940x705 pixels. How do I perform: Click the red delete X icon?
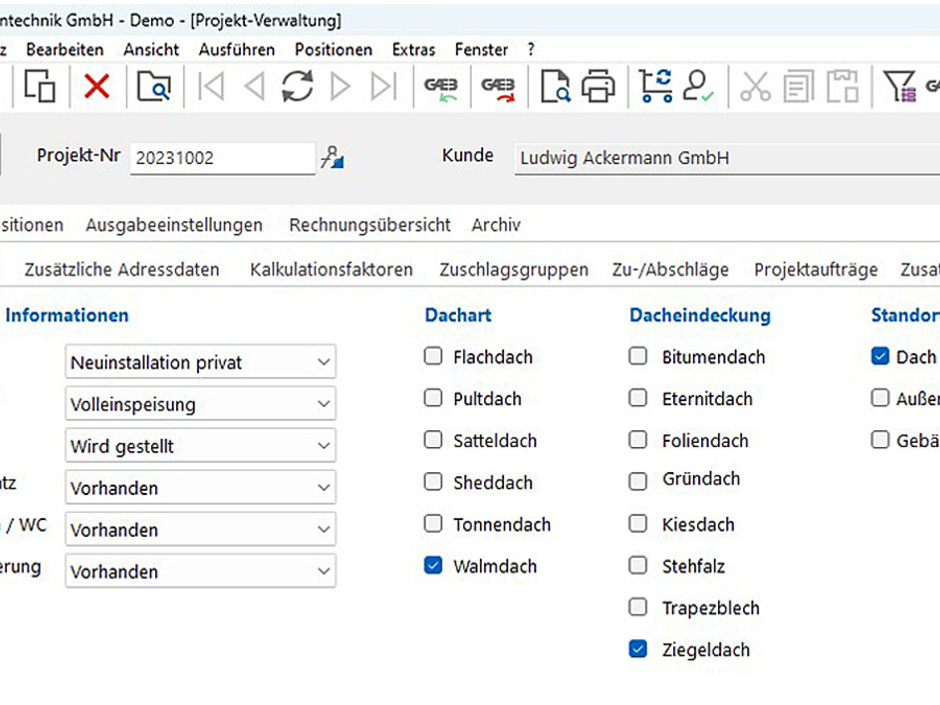click(x=97, y=86)
